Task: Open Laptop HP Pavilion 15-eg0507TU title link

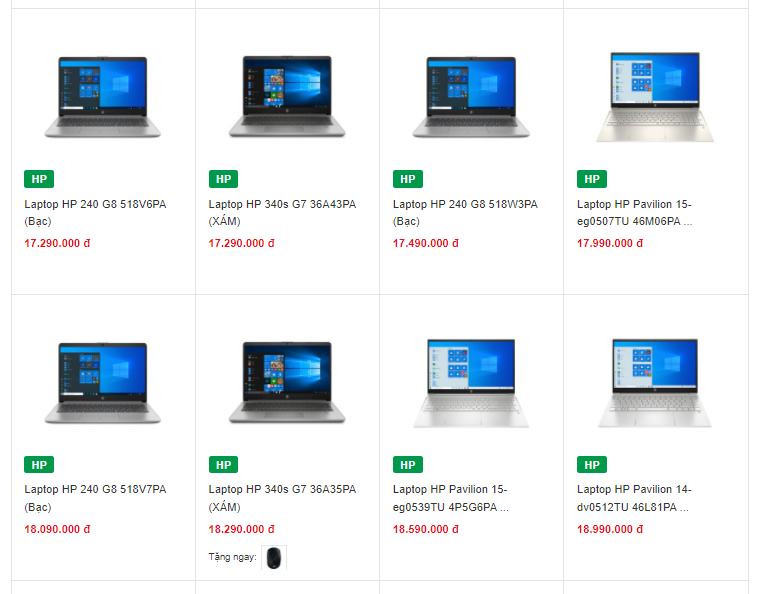Action: (634, 213)
